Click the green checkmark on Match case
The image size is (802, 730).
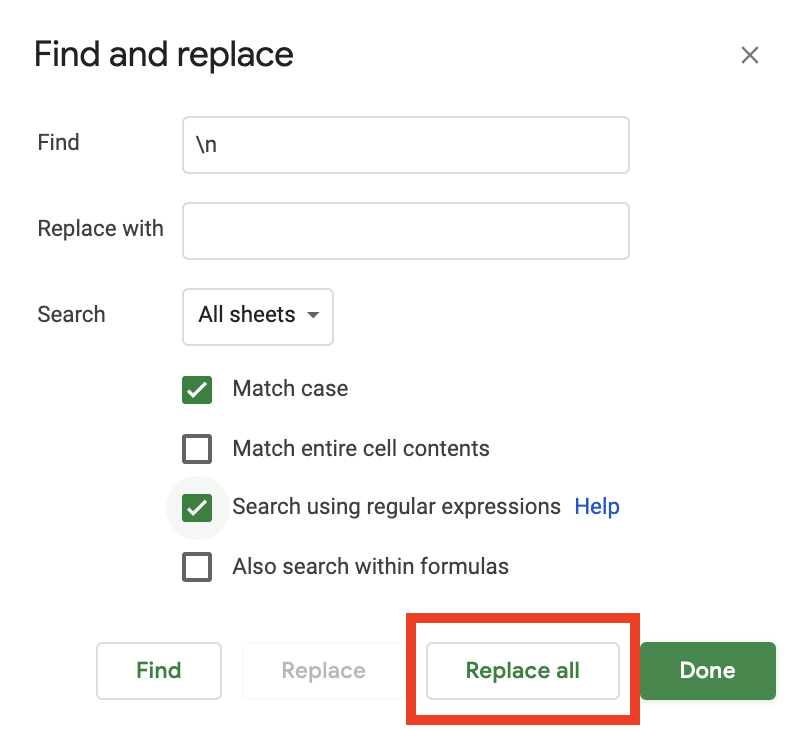point(197,390)
